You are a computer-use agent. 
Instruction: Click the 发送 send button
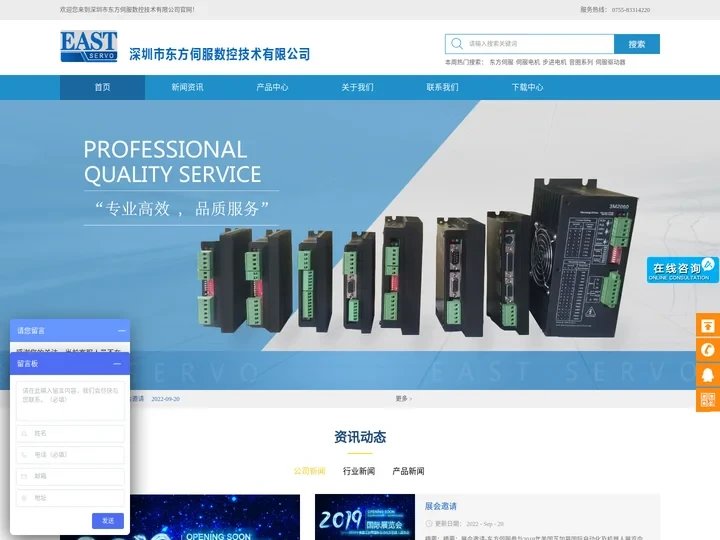point(108,521)
